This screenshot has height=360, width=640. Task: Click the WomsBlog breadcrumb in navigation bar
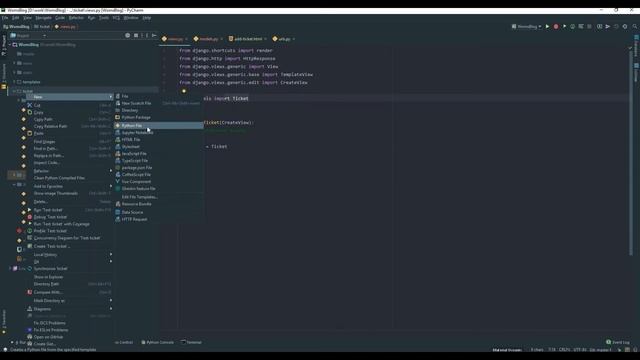coord(16,27)
